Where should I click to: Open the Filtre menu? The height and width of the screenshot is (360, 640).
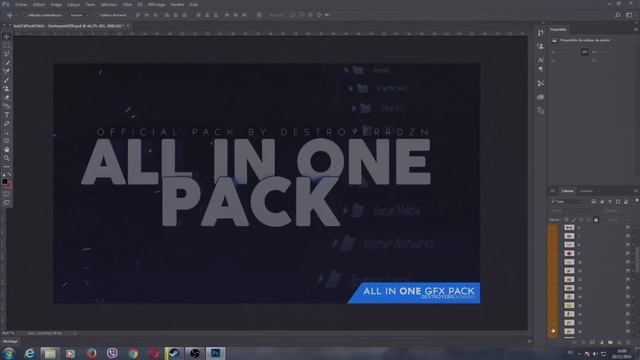click(127, 4)
